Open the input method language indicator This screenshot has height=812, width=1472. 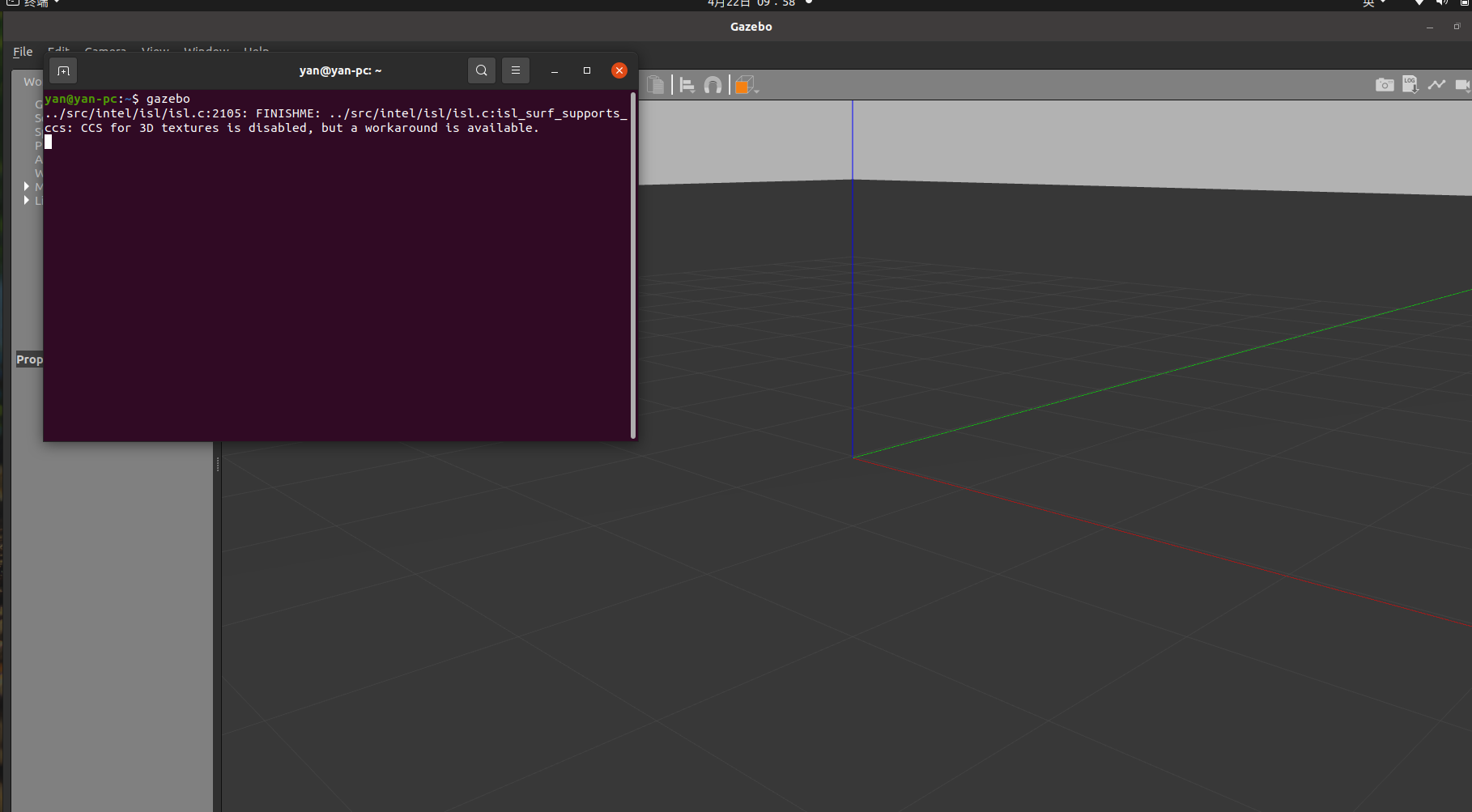click(1372, 3)
